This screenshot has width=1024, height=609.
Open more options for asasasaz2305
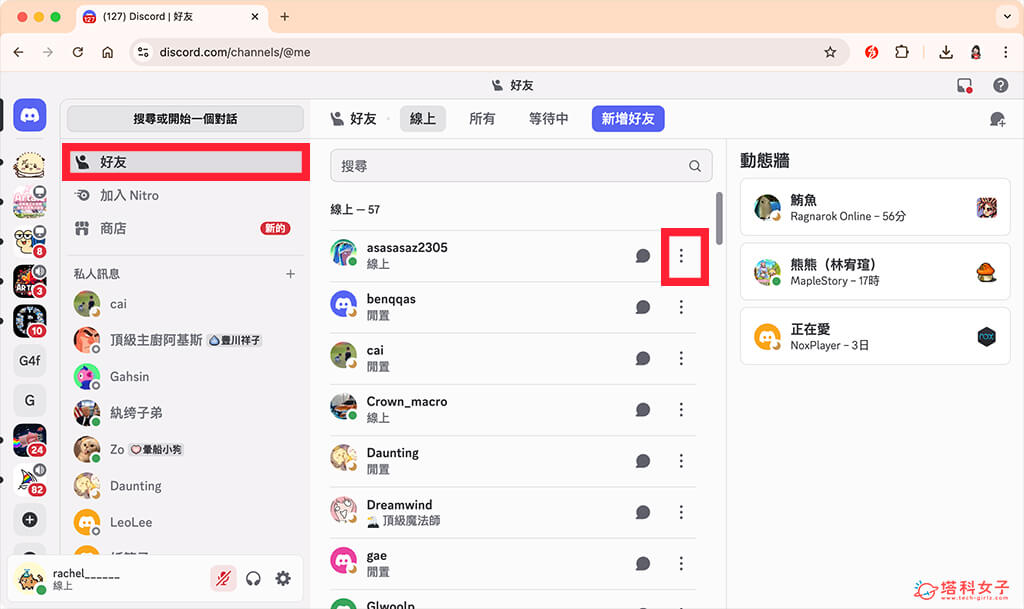tap(681, 256)
